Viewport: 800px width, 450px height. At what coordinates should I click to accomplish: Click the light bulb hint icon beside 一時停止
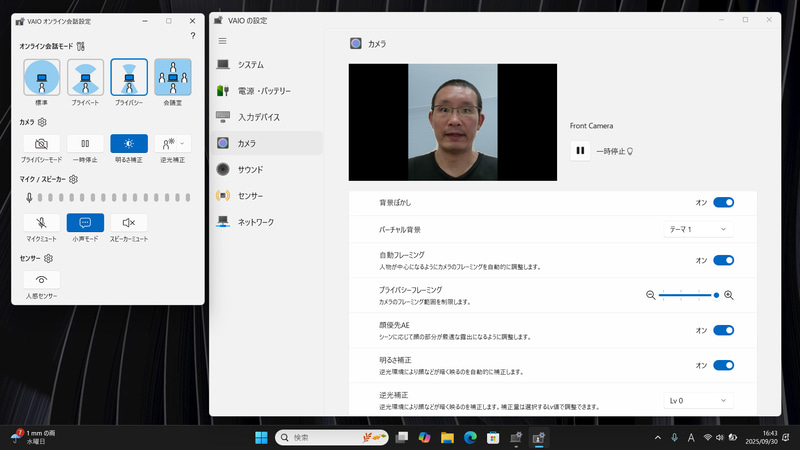630,152
